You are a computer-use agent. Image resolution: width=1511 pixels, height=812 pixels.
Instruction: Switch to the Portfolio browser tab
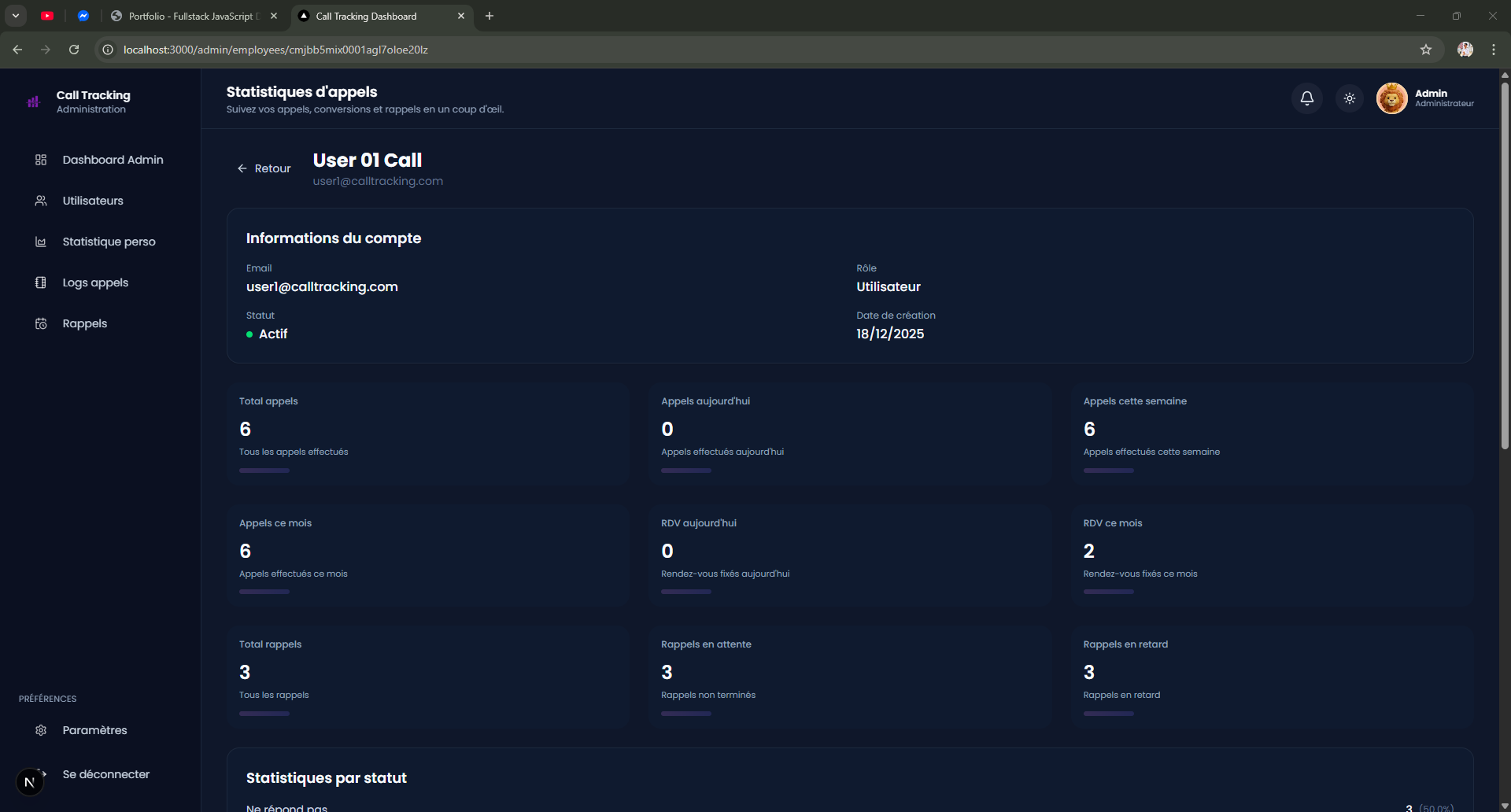(190, 16)
